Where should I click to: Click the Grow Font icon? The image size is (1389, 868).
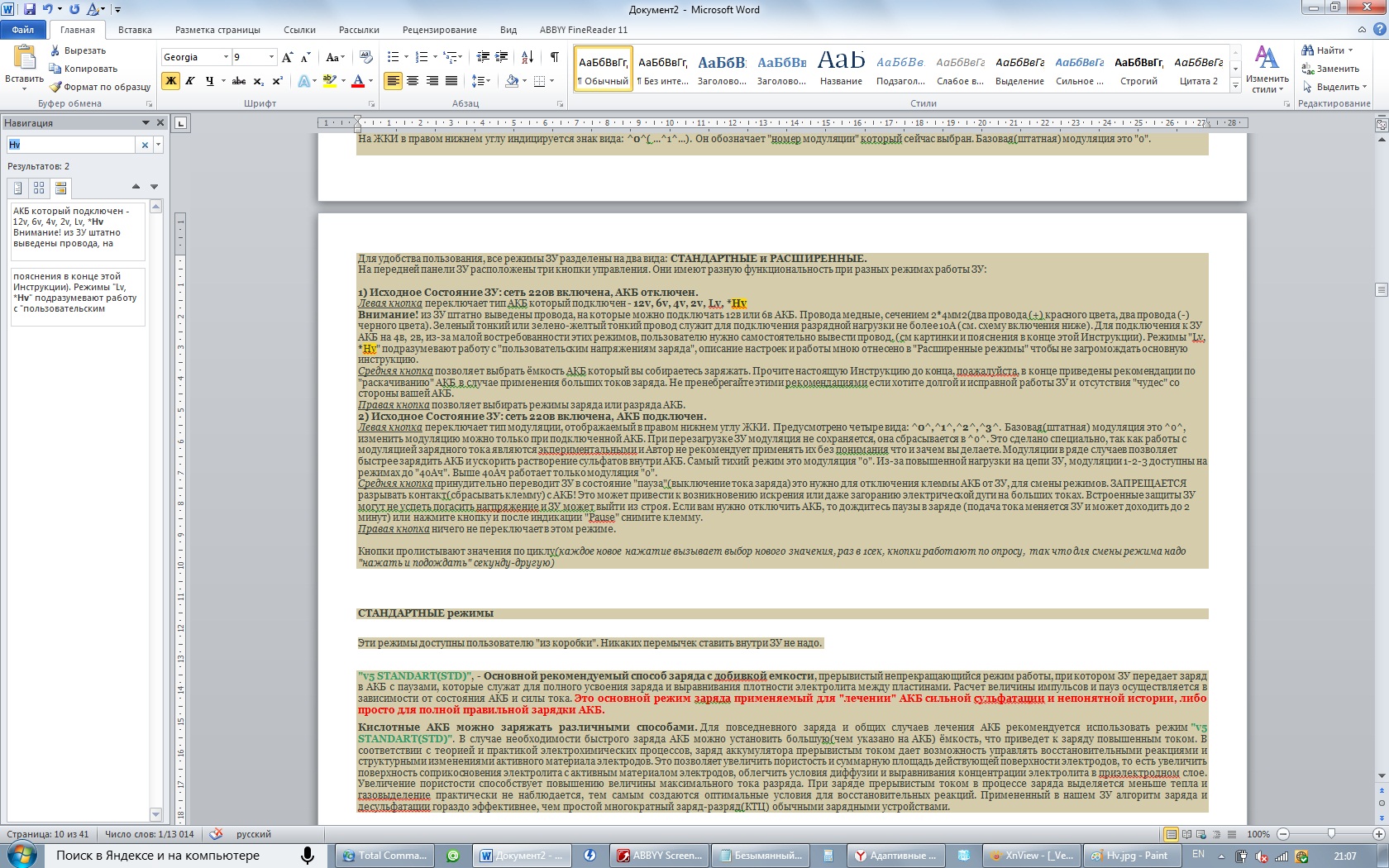[x=287, y=57]
